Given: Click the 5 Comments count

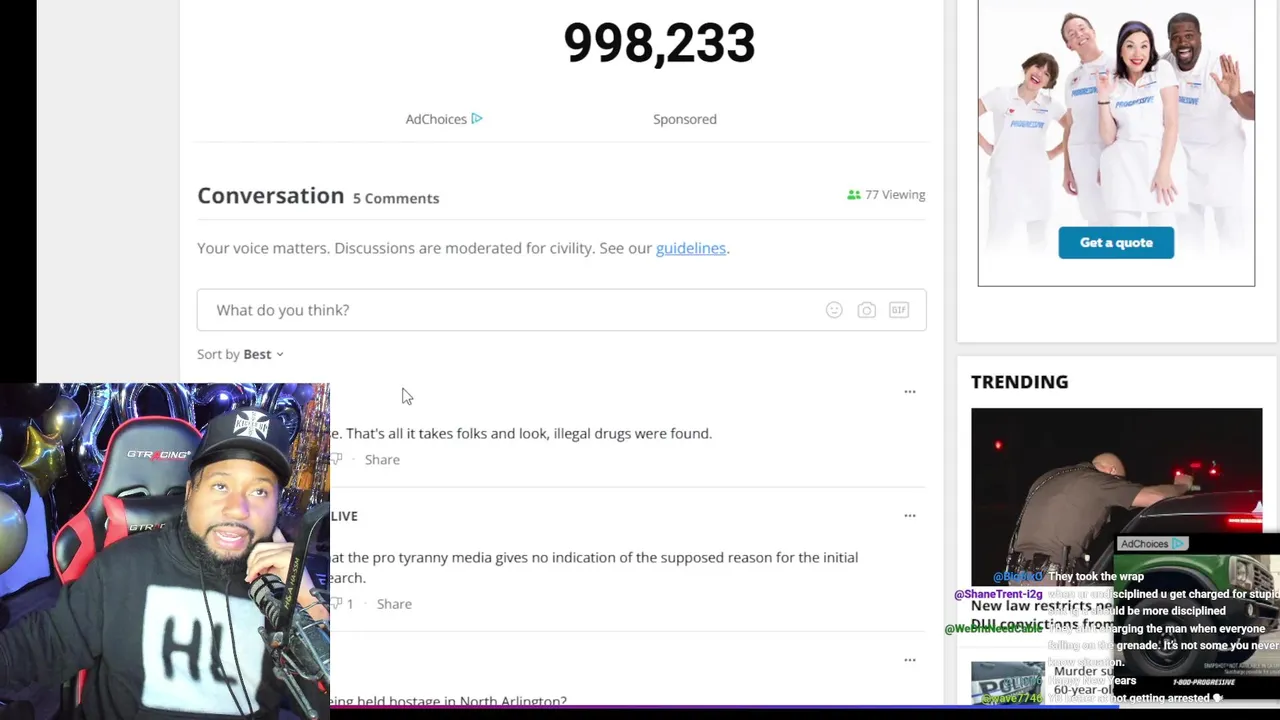Looking at the screenshot, I should tap(396, 198).
